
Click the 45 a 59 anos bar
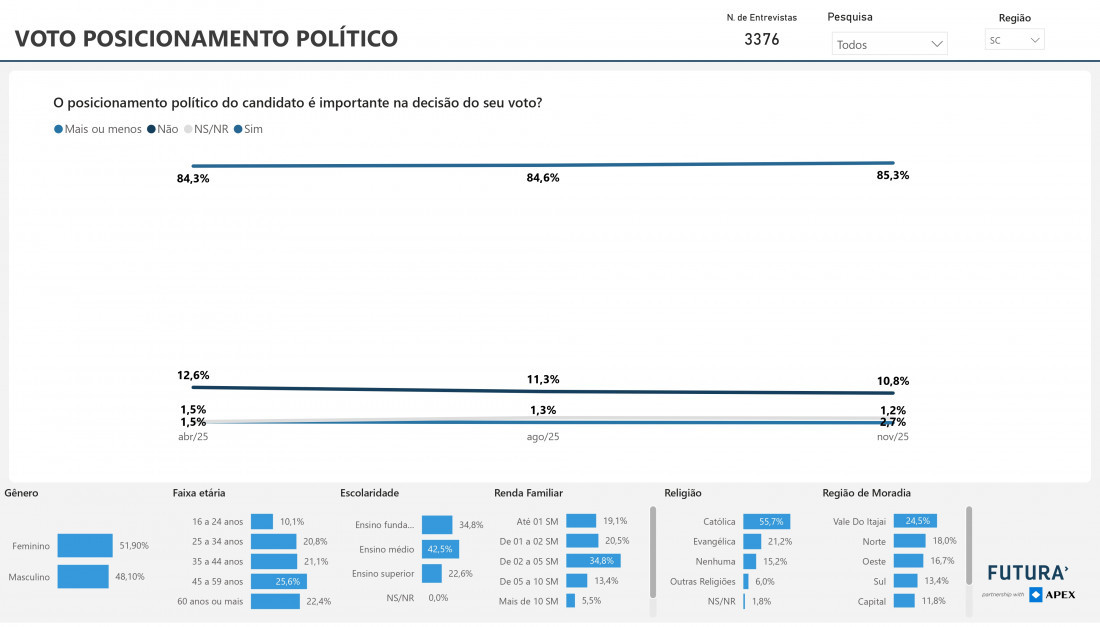point(278,581)
